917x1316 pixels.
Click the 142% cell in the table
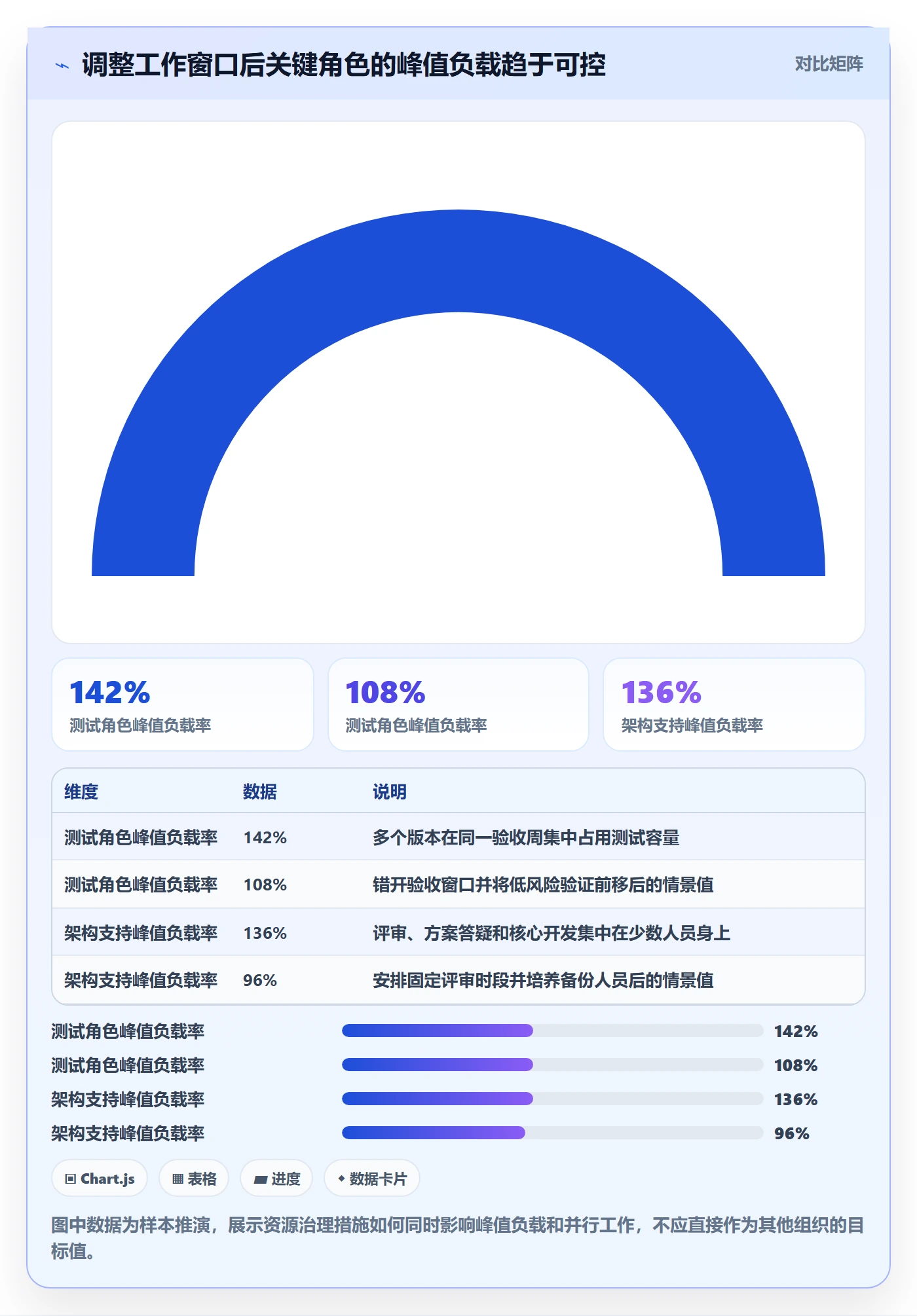(265, 837)
